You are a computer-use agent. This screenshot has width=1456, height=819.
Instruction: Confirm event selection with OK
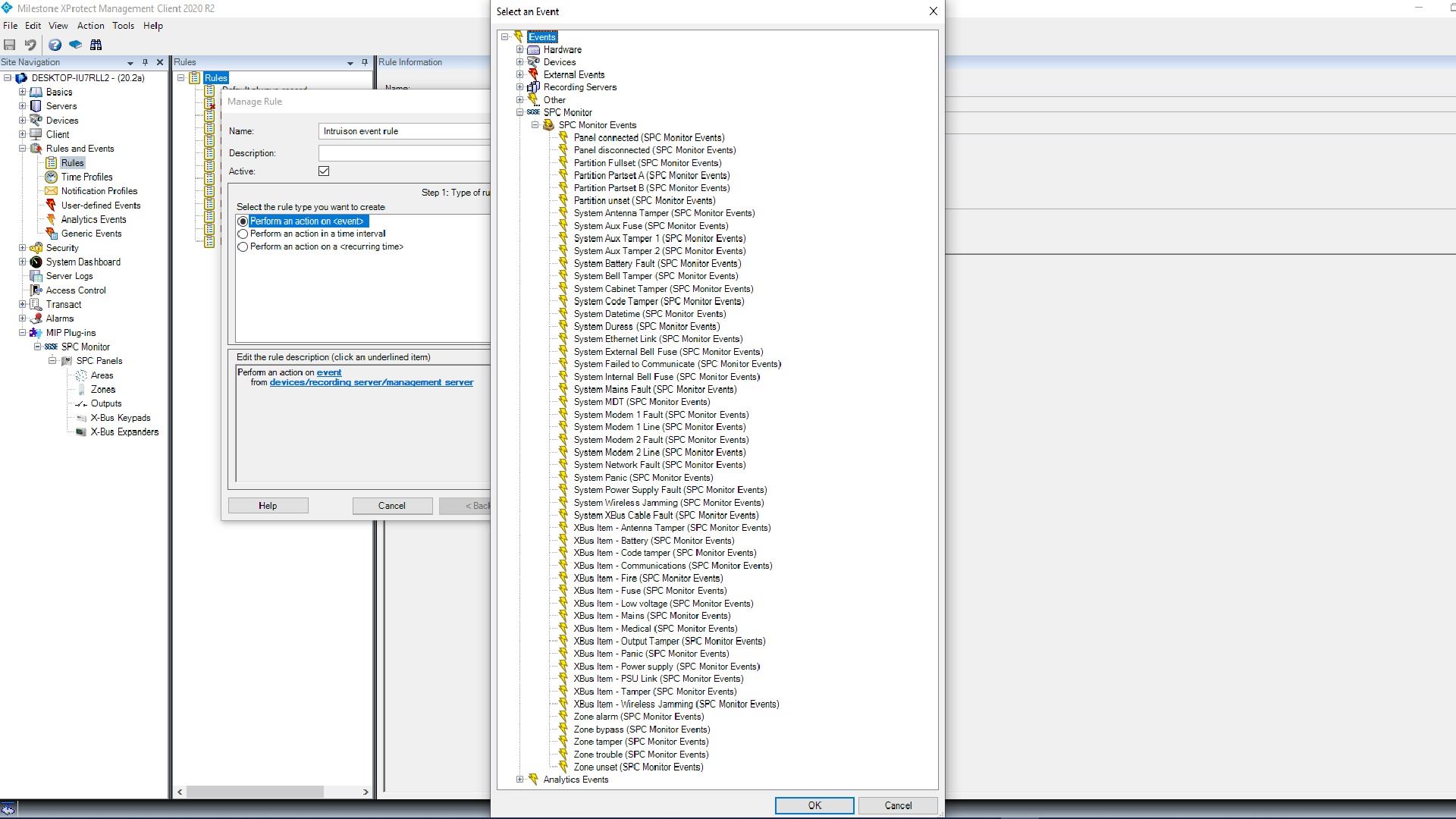tap(814, 805)
